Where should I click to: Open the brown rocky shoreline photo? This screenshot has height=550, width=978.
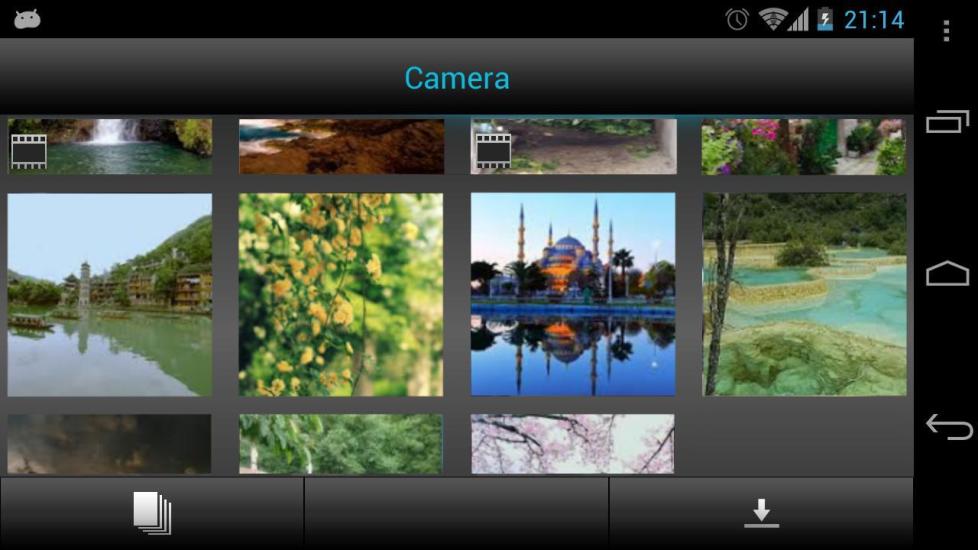tap(341, 146)
